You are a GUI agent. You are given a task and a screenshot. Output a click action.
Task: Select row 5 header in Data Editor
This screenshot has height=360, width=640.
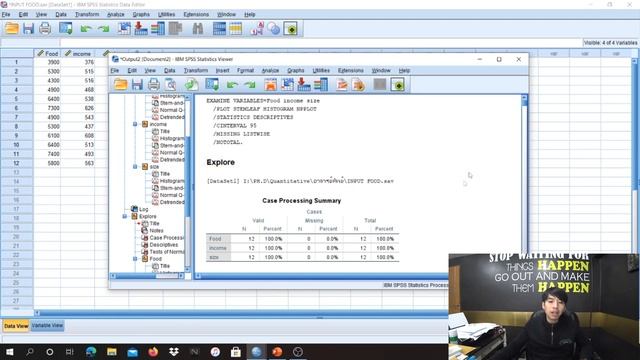pos(16,99)
